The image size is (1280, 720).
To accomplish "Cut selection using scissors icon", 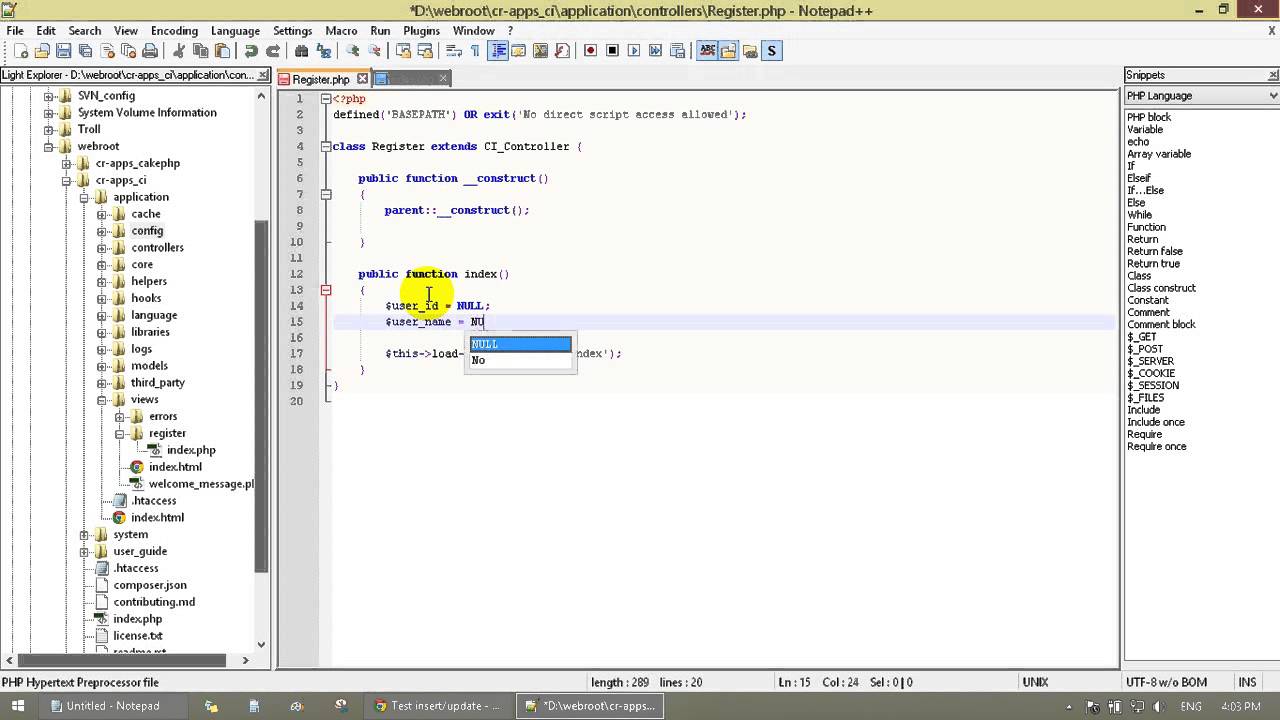I will (179, 51).
